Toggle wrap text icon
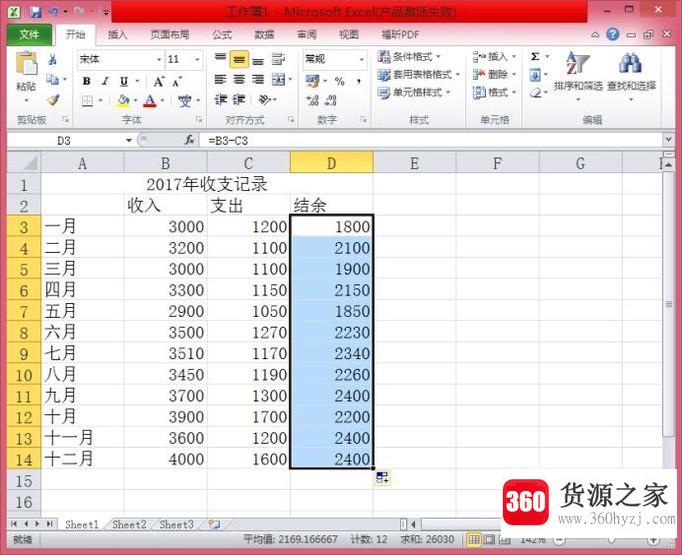Viewport: 682px width, 555px height. pyautogui.click(x=278, y=59)
